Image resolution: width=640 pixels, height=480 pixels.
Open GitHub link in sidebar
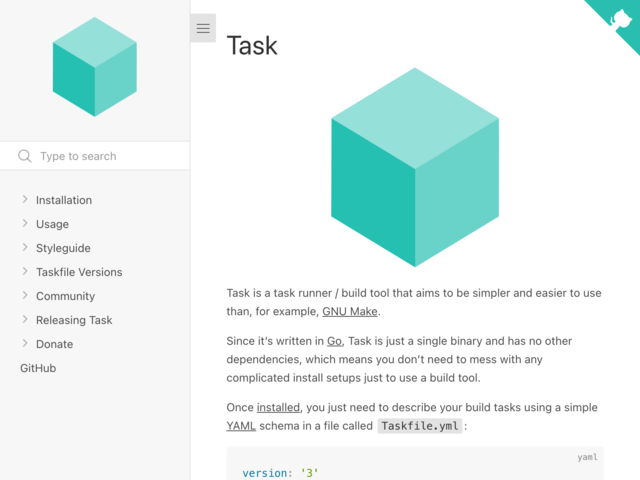(x=38, y=368)
